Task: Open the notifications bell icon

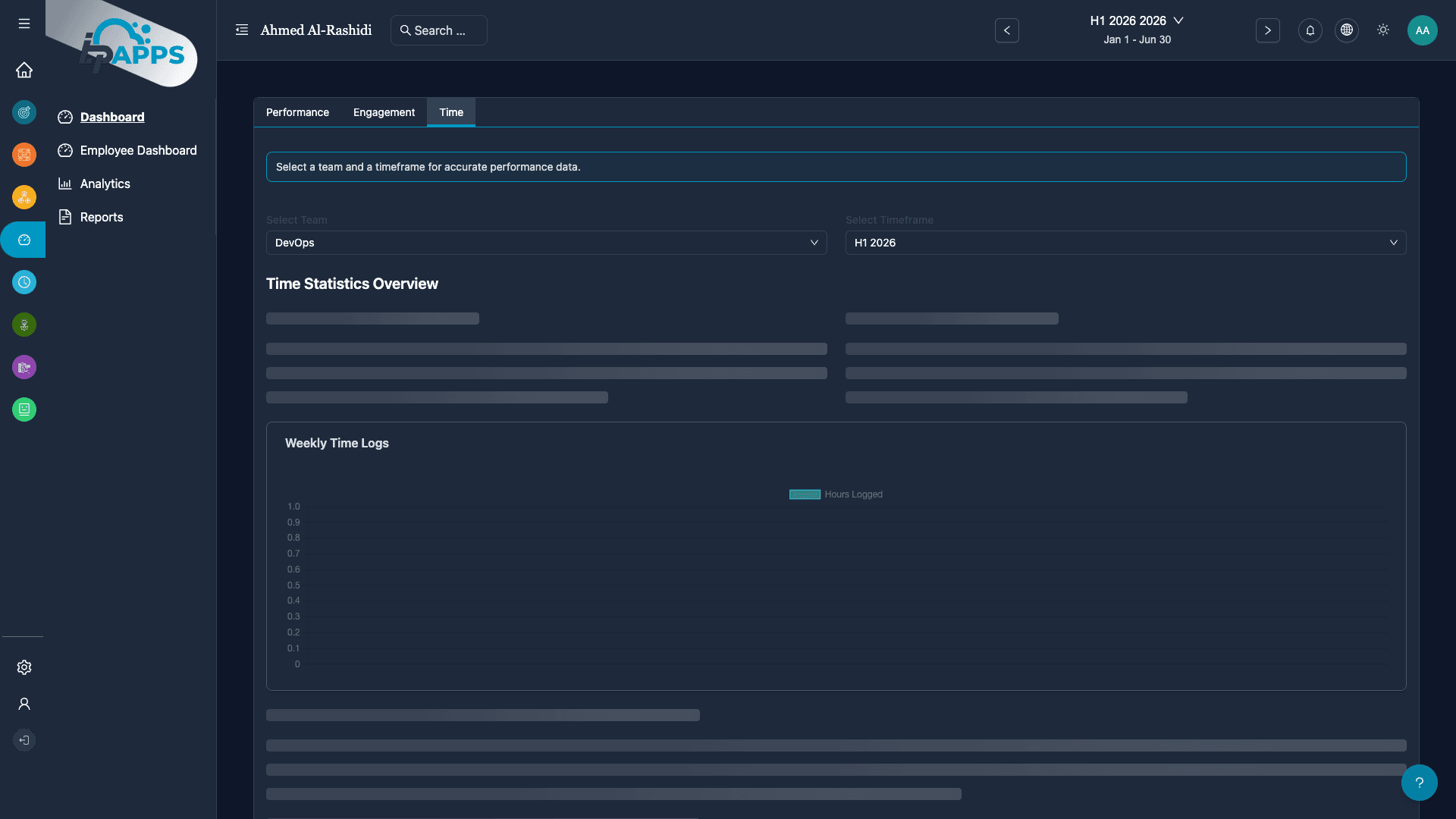Action: (1310, 30)
